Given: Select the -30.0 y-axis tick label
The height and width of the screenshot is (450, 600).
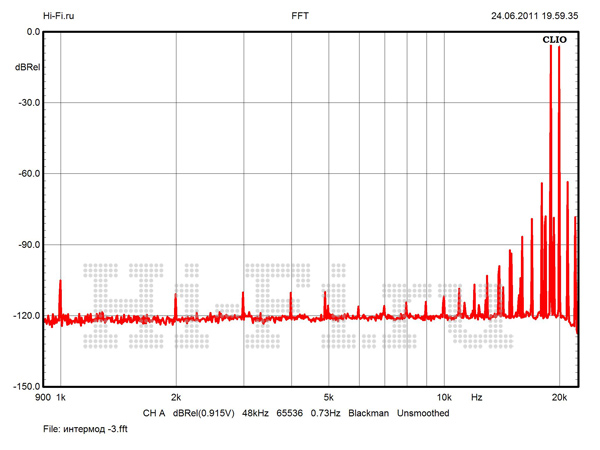Looking at the screenshot, I should tap(28, 103).
